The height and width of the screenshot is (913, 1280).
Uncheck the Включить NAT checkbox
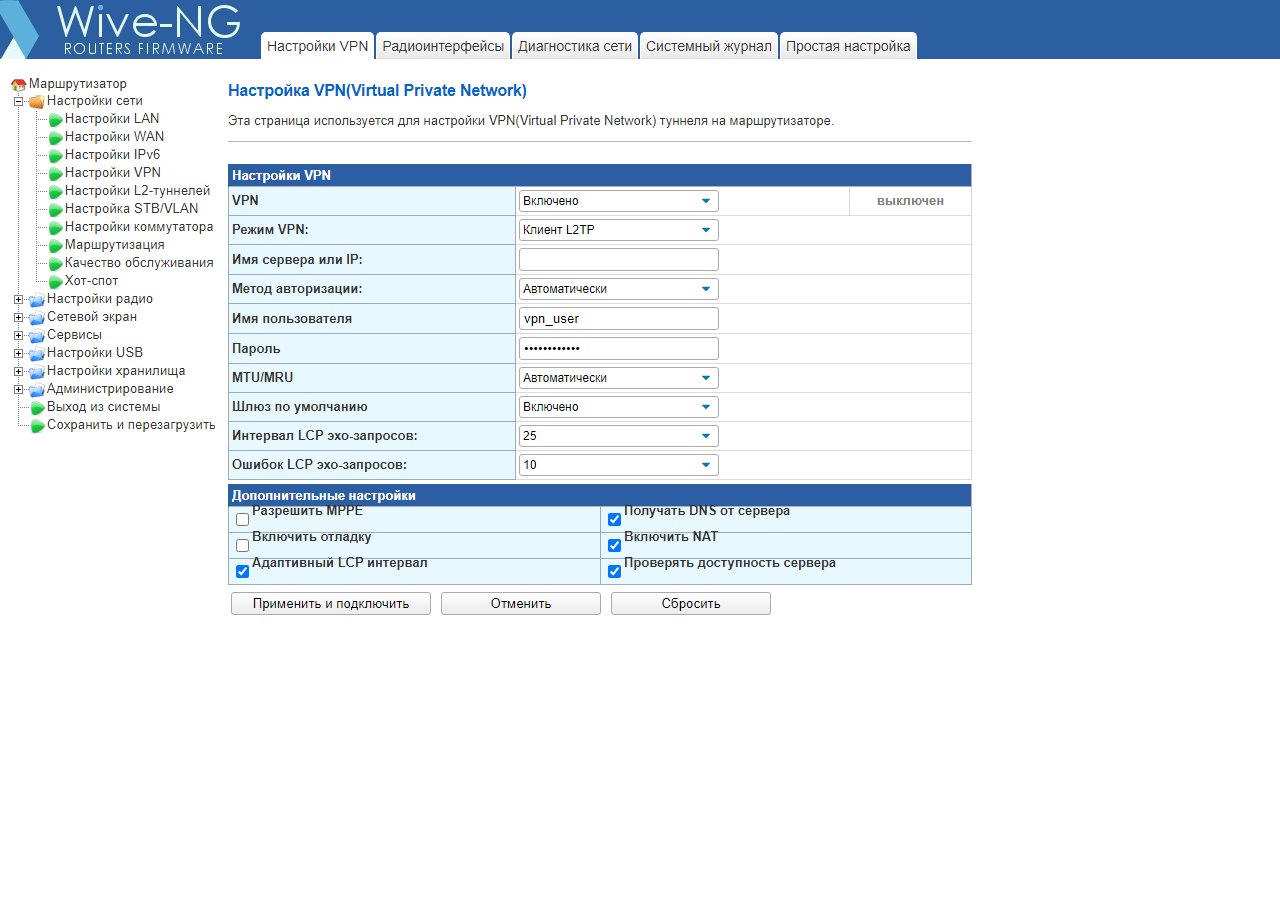pos(614,546)
